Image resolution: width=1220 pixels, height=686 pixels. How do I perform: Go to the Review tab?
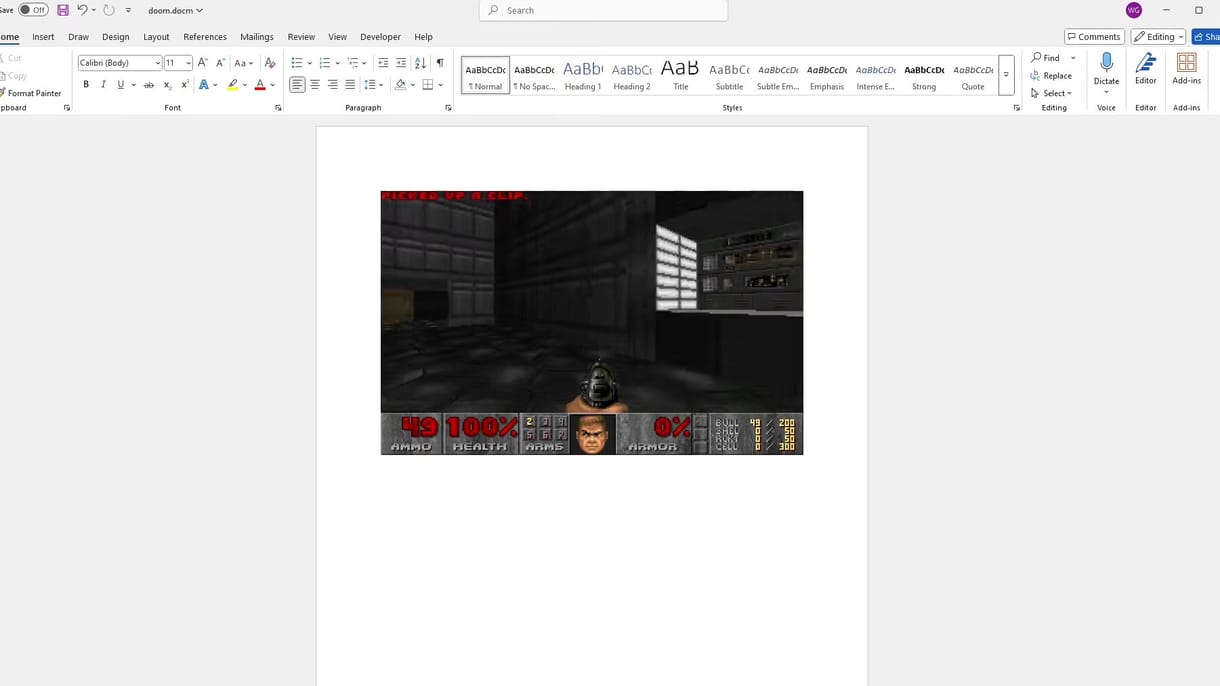[301, 37]
